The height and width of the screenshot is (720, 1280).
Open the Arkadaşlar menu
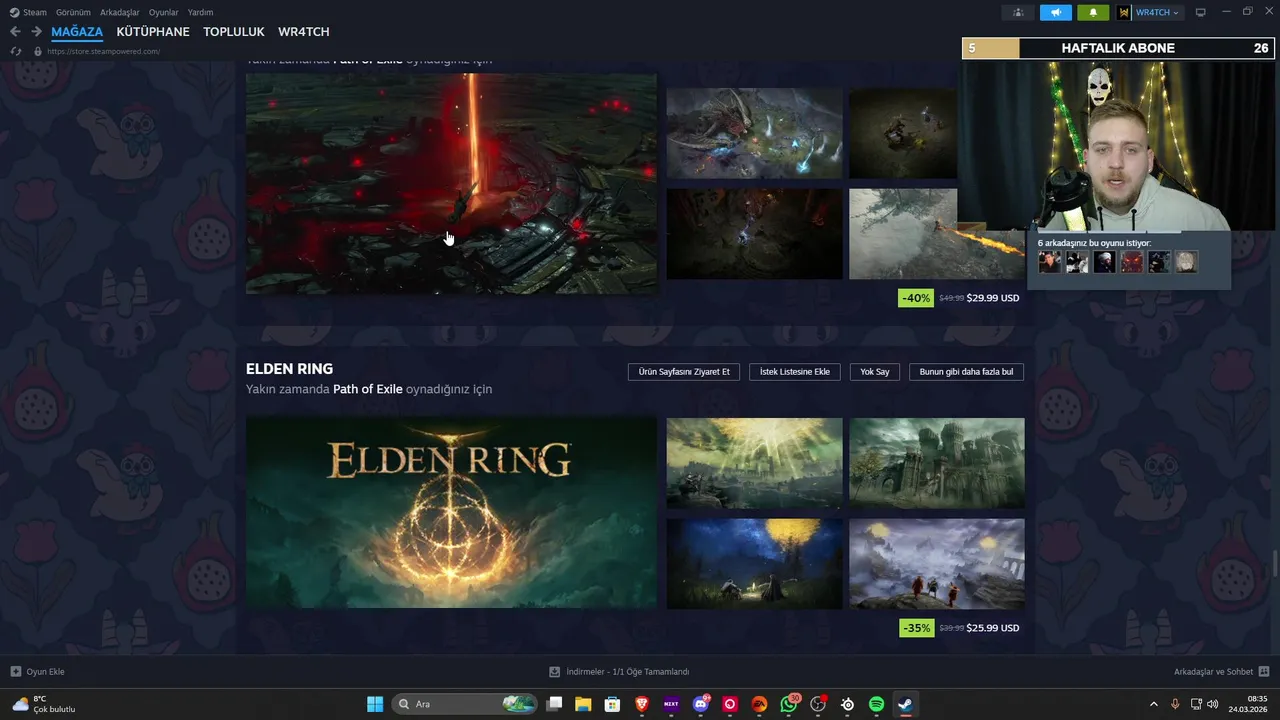[120, 12]
